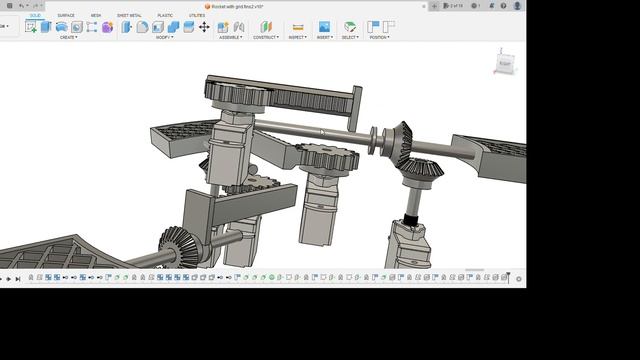The image size is (640, 360).
Task: Click the first feature in the timeline
Action: tap(31, 278)
